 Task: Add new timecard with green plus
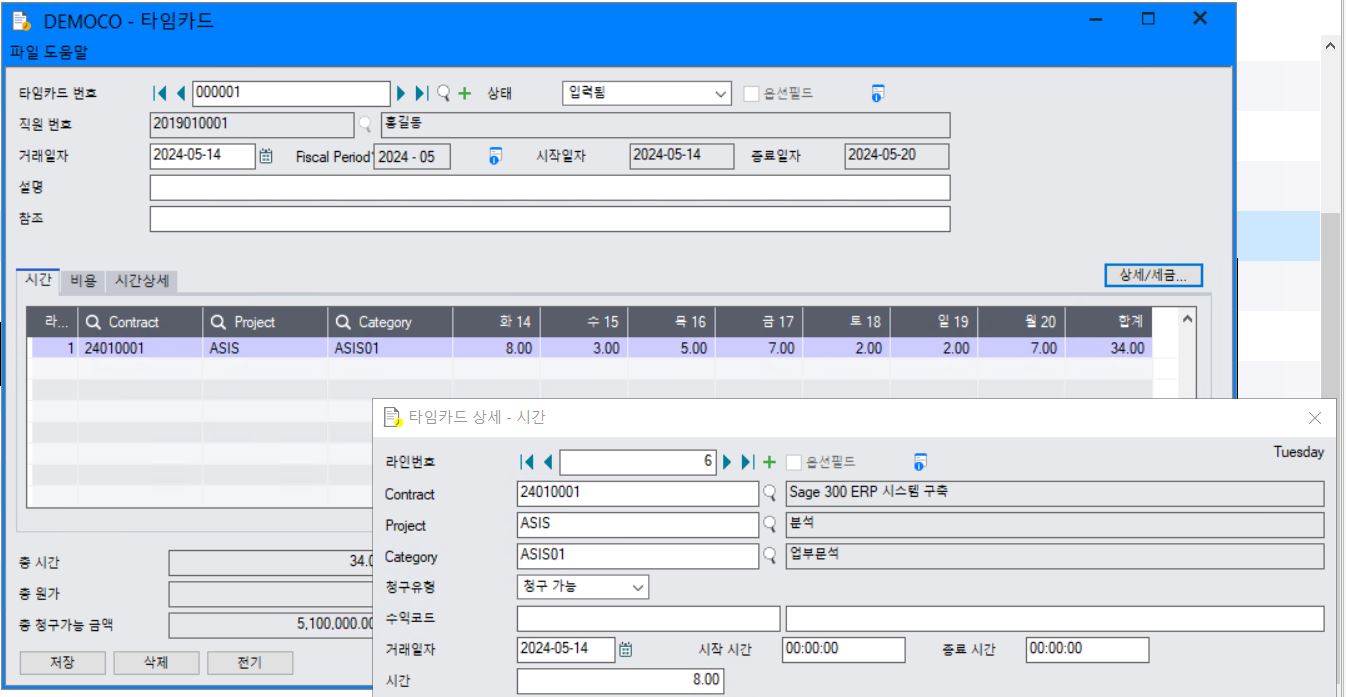point(464,93)
